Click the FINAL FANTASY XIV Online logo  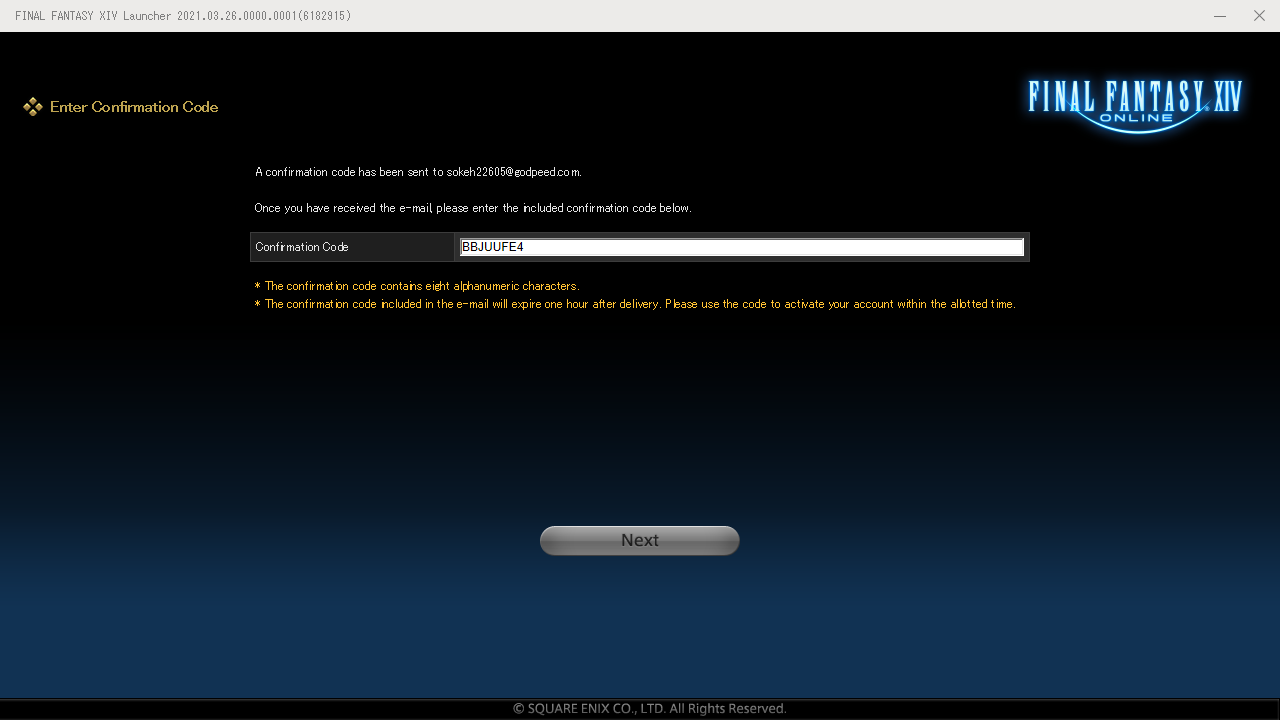tap(1135, 100)
